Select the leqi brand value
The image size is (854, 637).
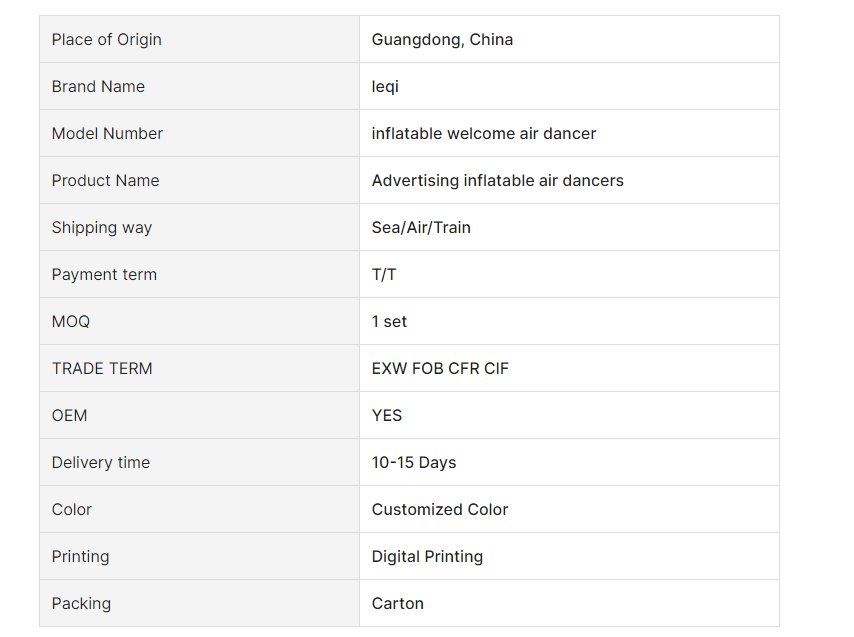tap(385, 87)
